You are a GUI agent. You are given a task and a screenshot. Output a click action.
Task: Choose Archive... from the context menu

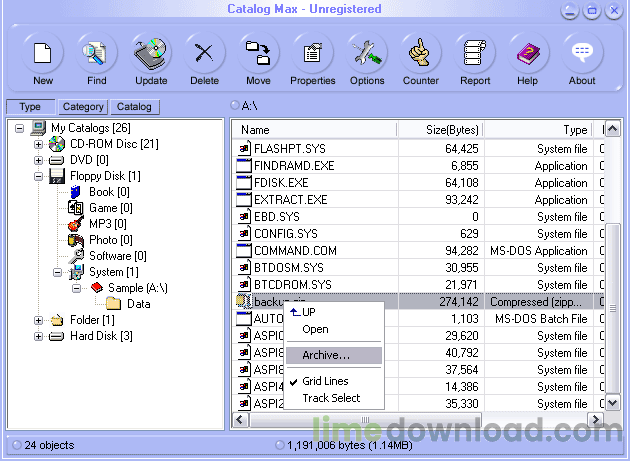(x=326, y=355)
